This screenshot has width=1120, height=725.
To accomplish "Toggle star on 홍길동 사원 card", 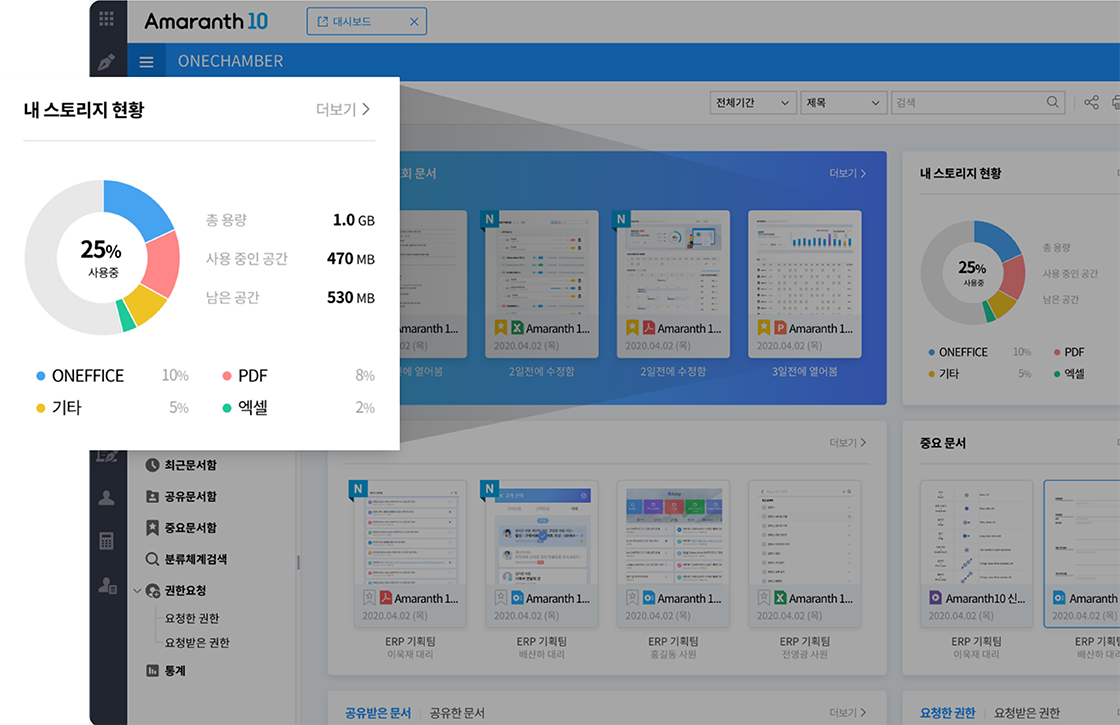I will point(632,597).
